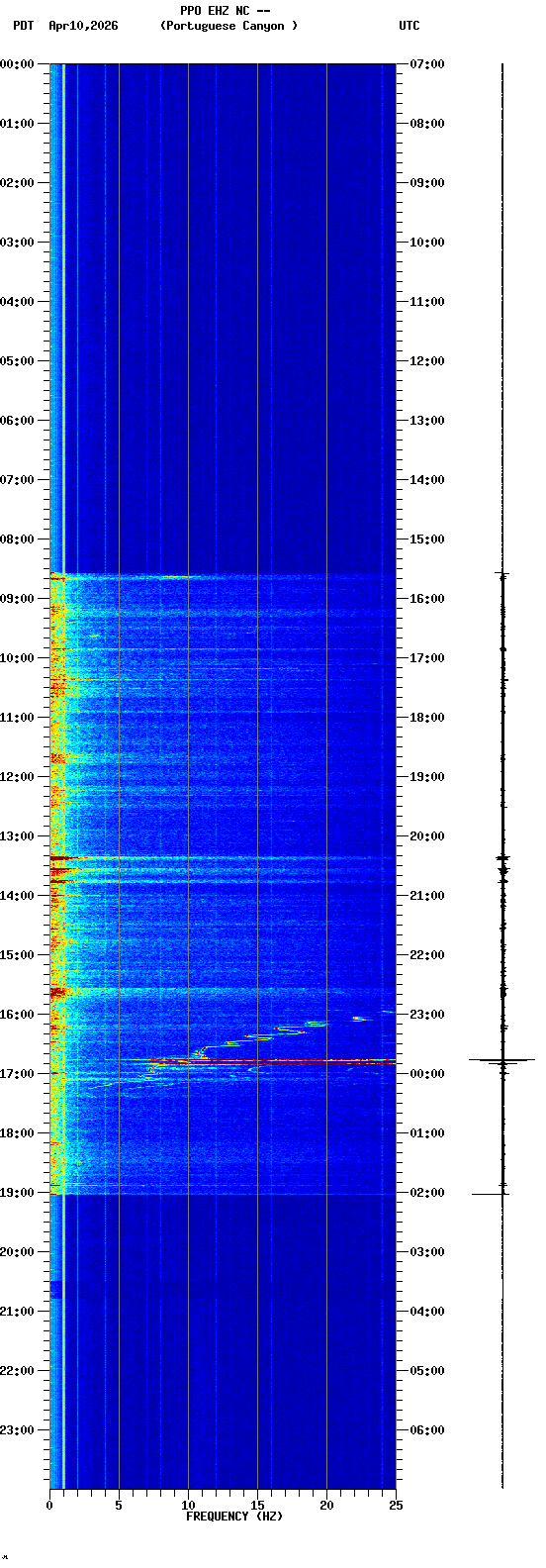Click the frequency axis tick label '10'
This screenshot has width=546, height=1568.
click(x=188, y=1506)
